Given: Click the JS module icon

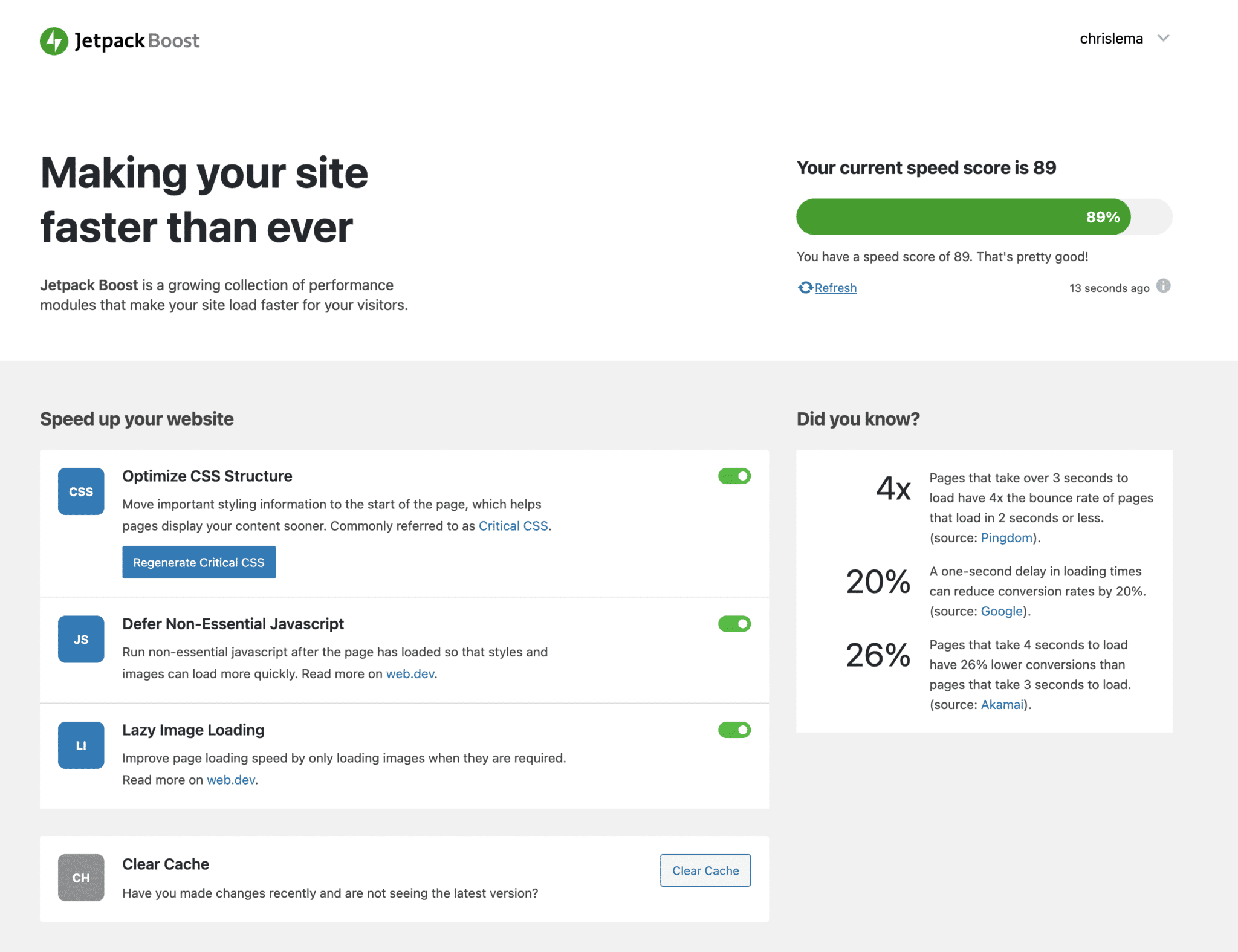Looking at the screenshot, I should (81, 639).
